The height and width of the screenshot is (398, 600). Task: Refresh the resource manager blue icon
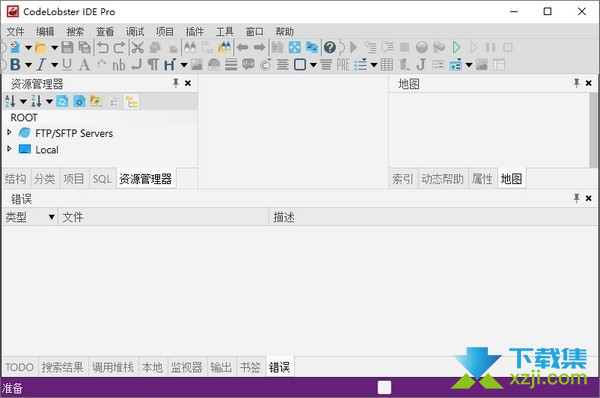[x=62, y=101]
